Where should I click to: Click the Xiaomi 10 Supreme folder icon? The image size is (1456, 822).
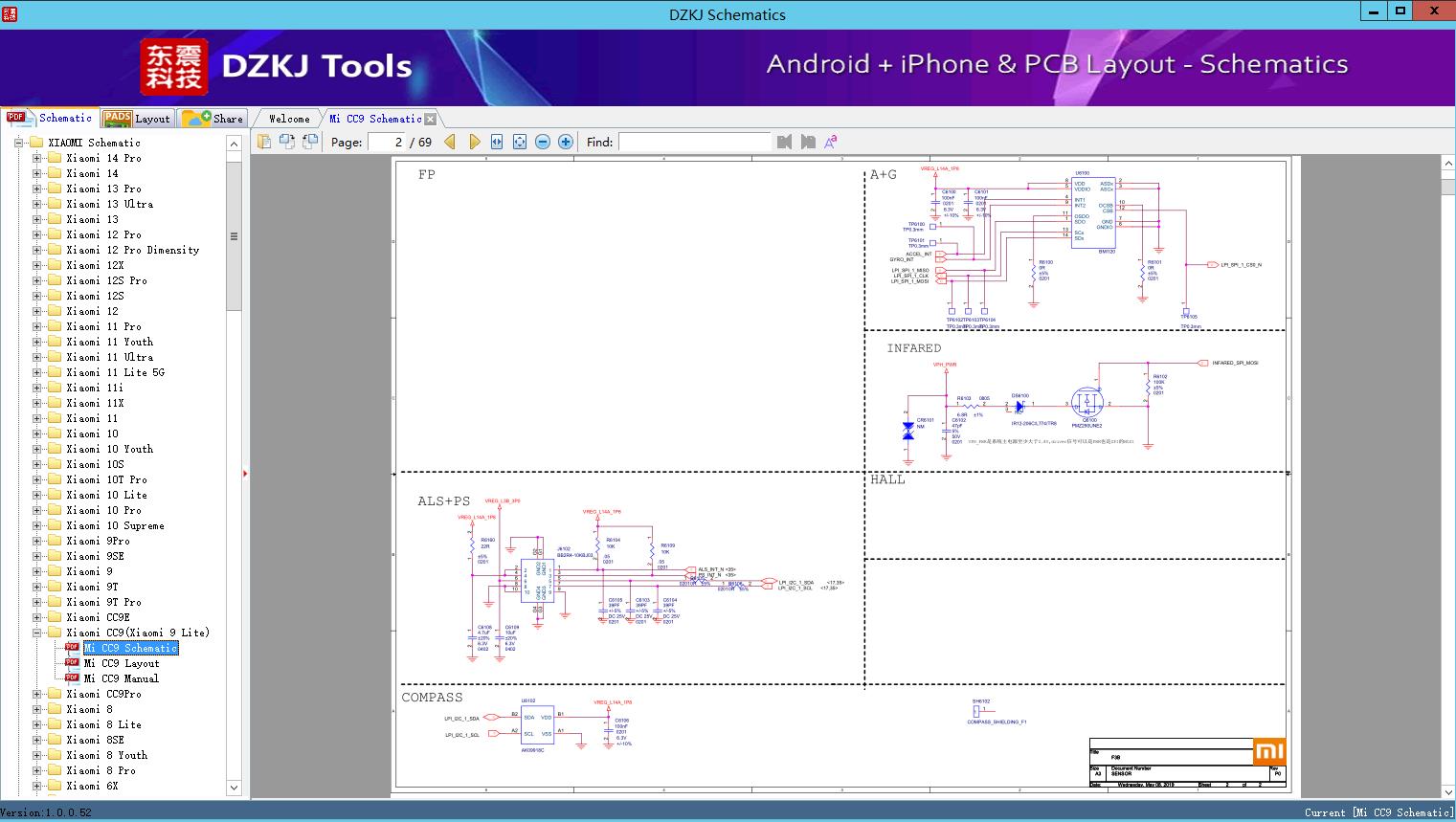(55, 525)
